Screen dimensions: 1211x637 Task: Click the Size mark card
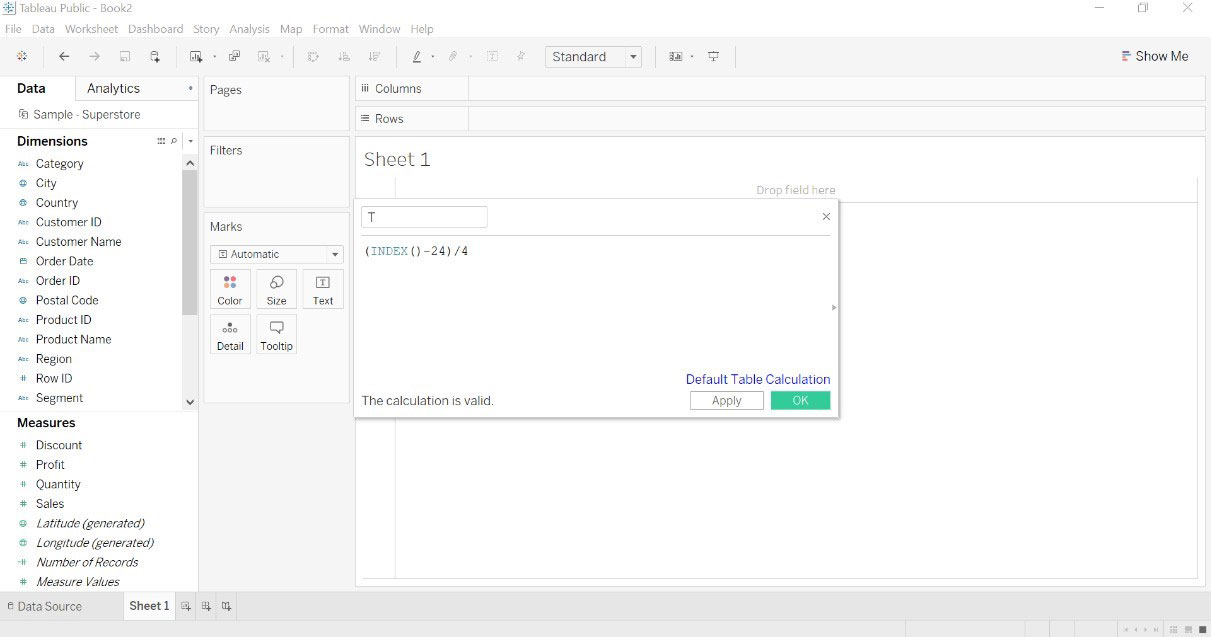pos(277,290)
